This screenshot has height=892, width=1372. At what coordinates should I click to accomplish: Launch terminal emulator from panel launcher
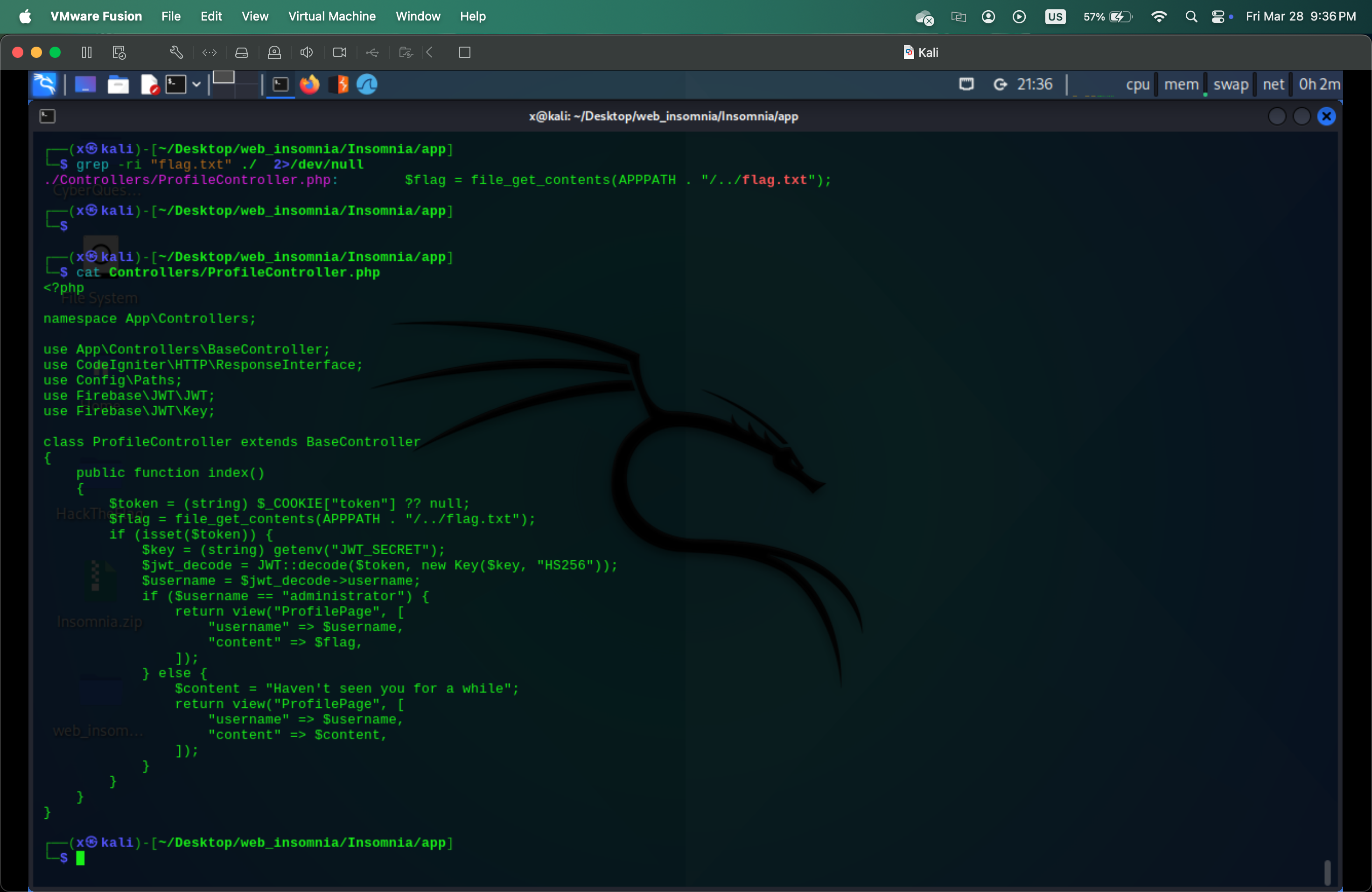point(176,84)
